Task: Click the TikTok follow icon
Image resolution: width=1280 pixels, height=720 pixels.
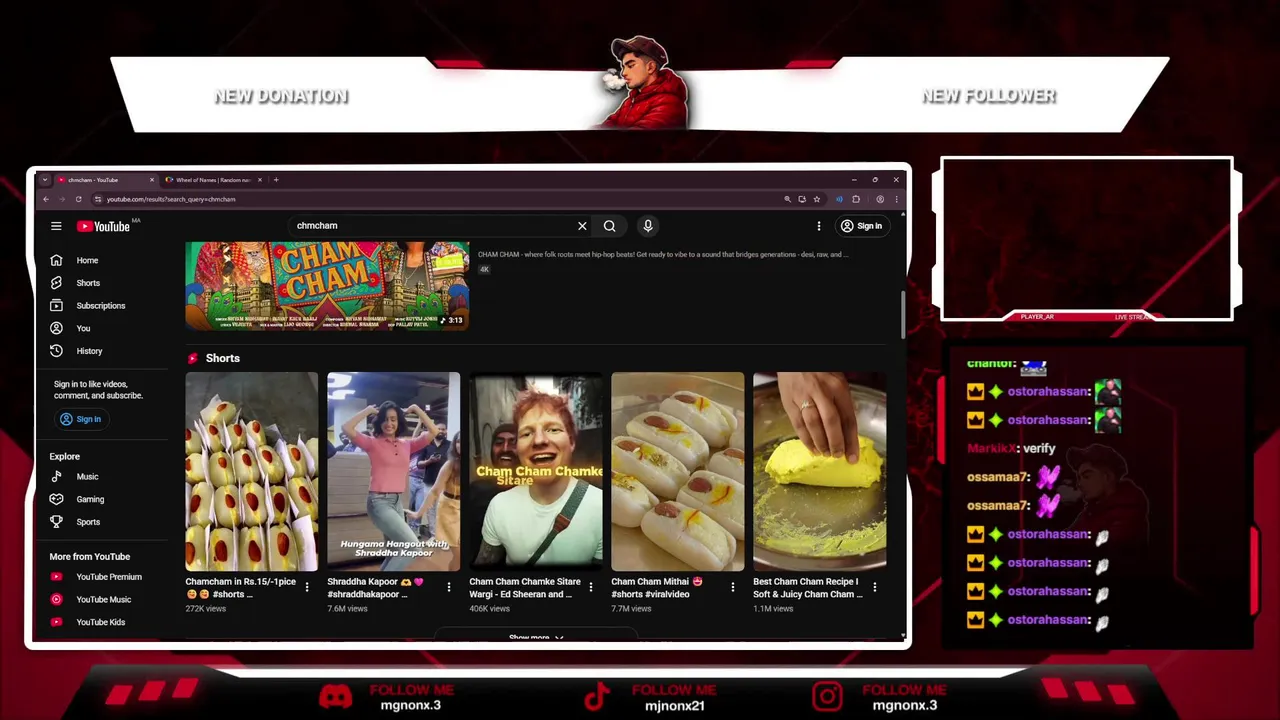Action: click(x=597, y=697)
